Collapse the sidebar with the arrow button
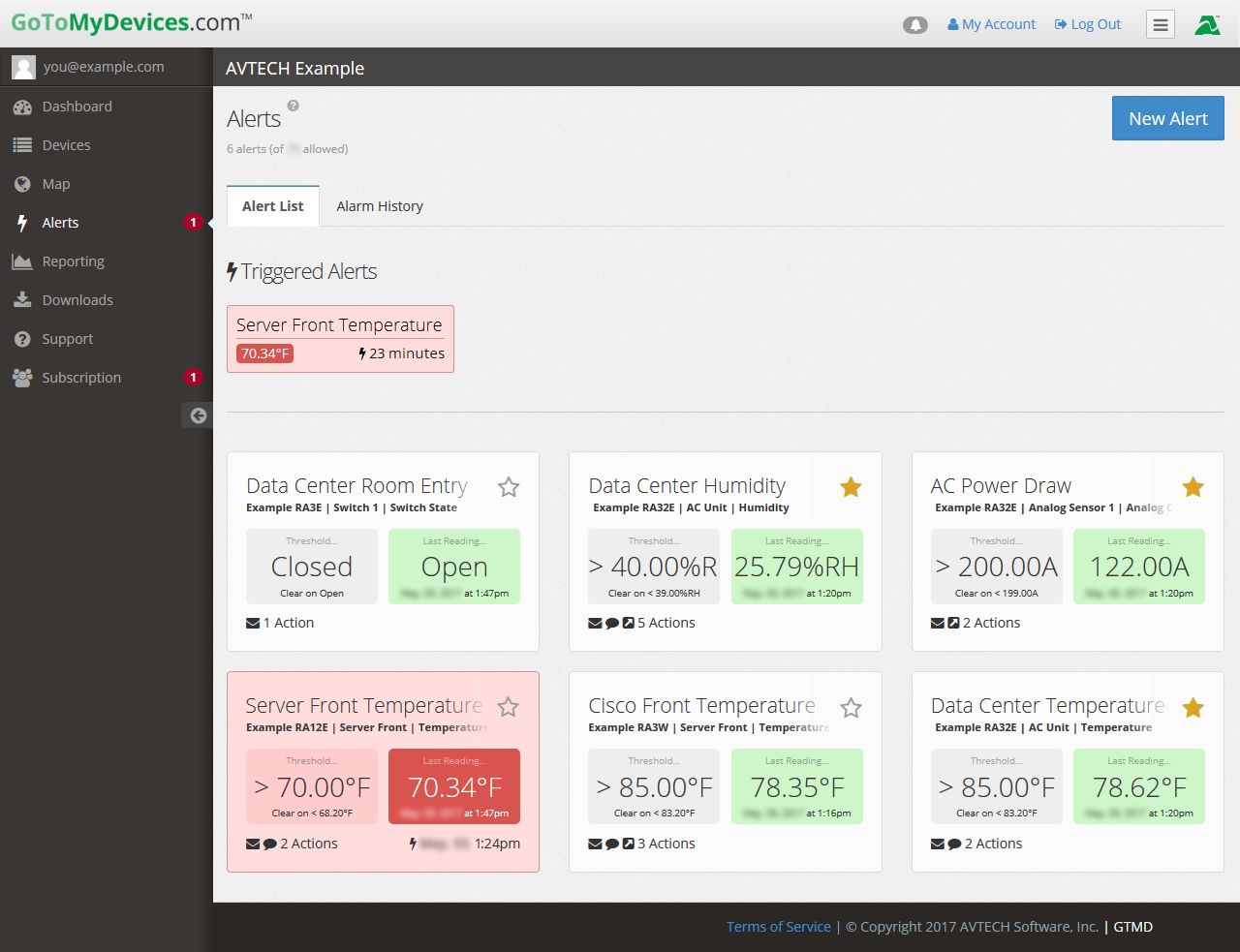The width and height of the screenshot is (1240, 952). point(198,415)
